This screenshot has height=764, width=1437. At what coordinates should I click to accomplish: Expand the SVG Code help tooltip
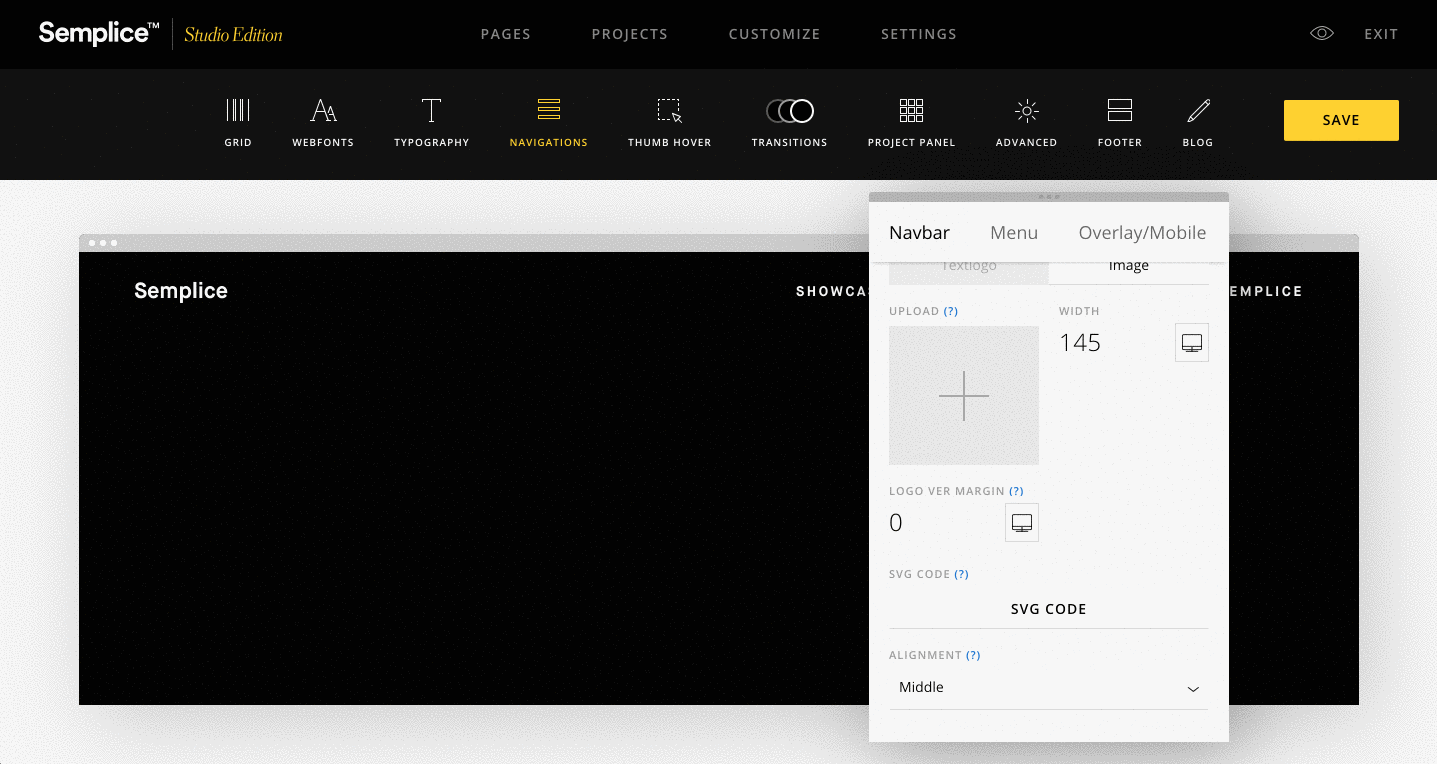961,574
